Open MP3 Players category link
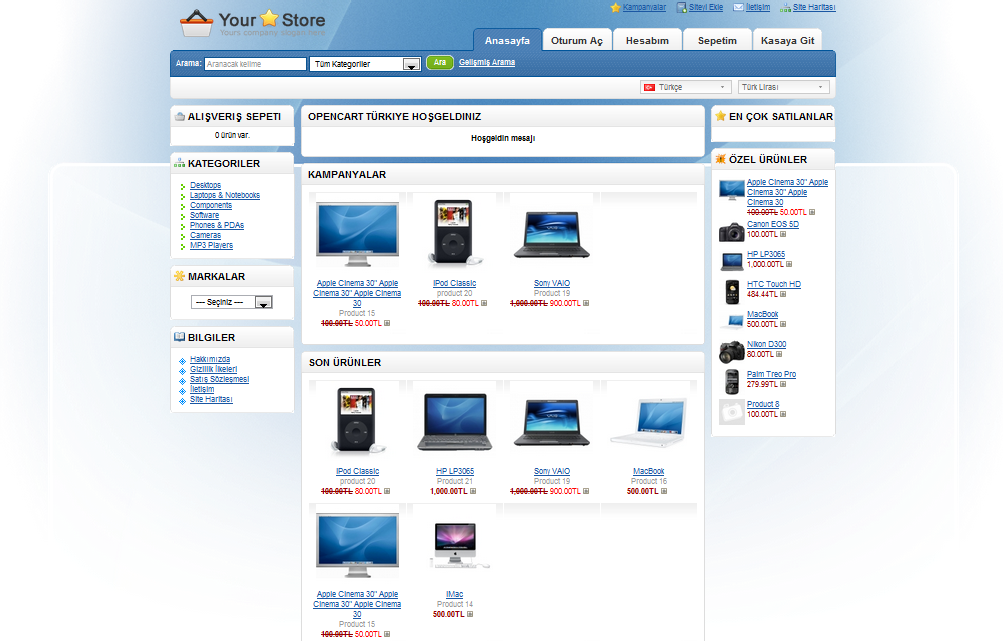 [211, 245]
